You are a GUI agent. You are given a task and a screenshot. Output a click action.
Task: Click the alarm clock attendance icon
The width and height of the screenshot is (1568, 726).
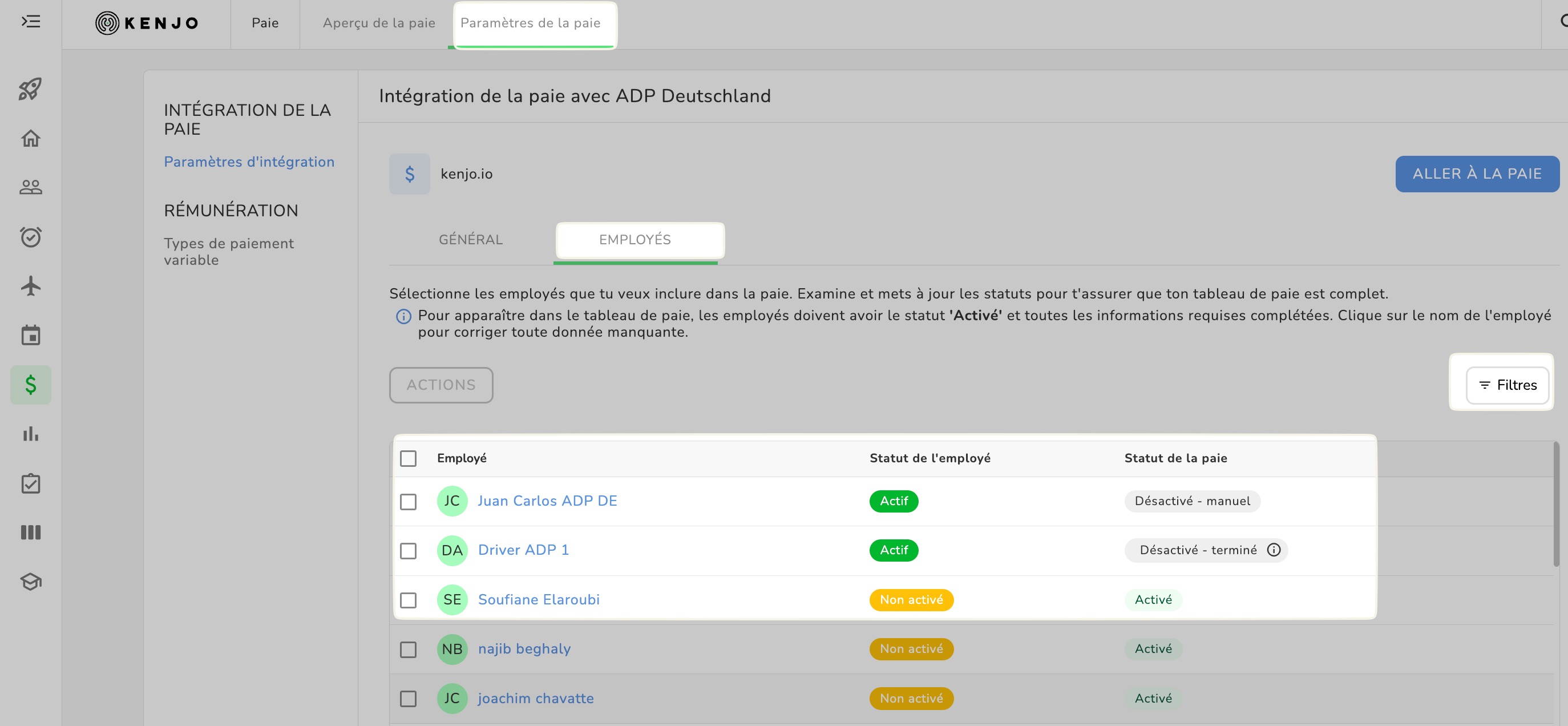tap(30, 236)
